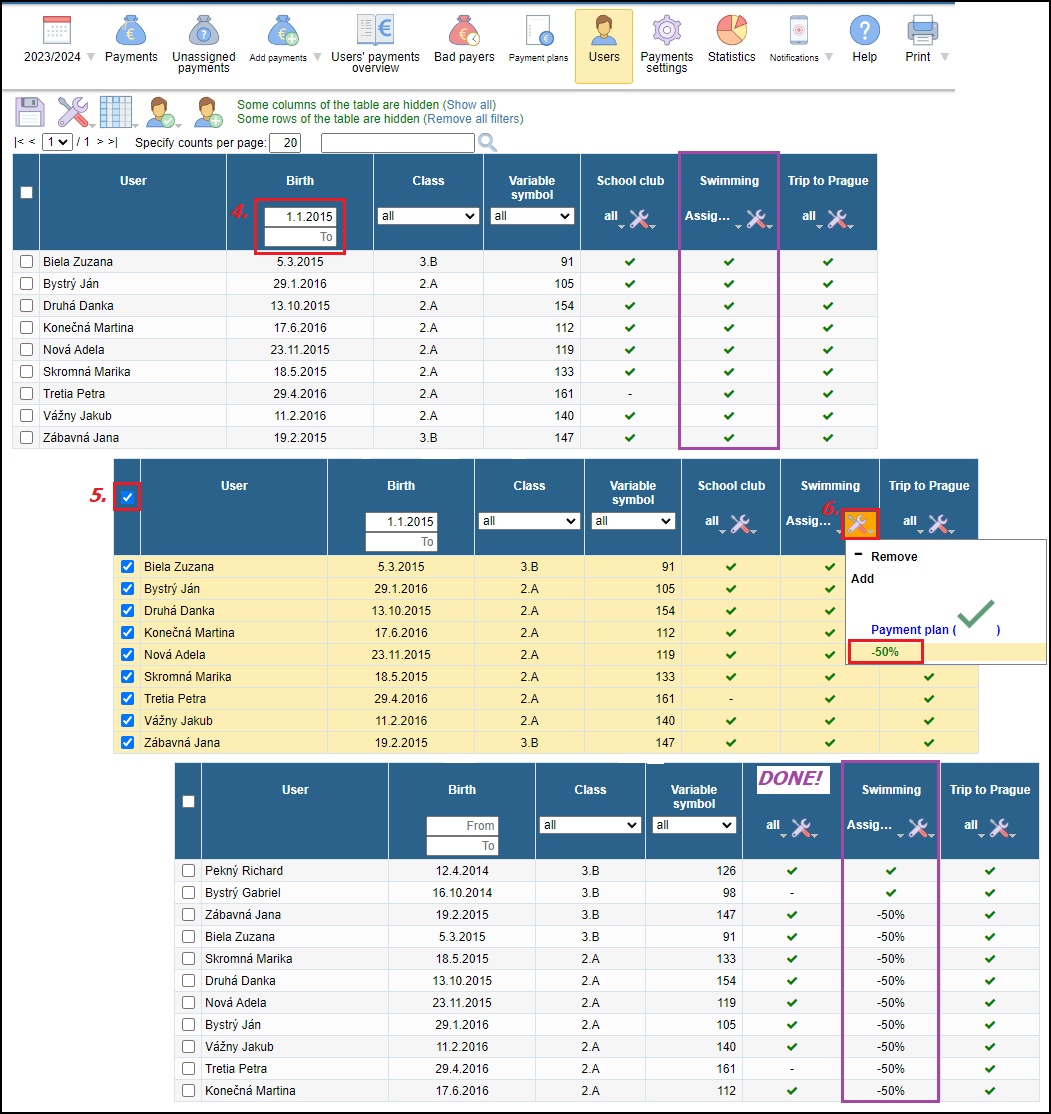
Task: Tick the checkbox for Pekný Richard
Action: point(188,870)
